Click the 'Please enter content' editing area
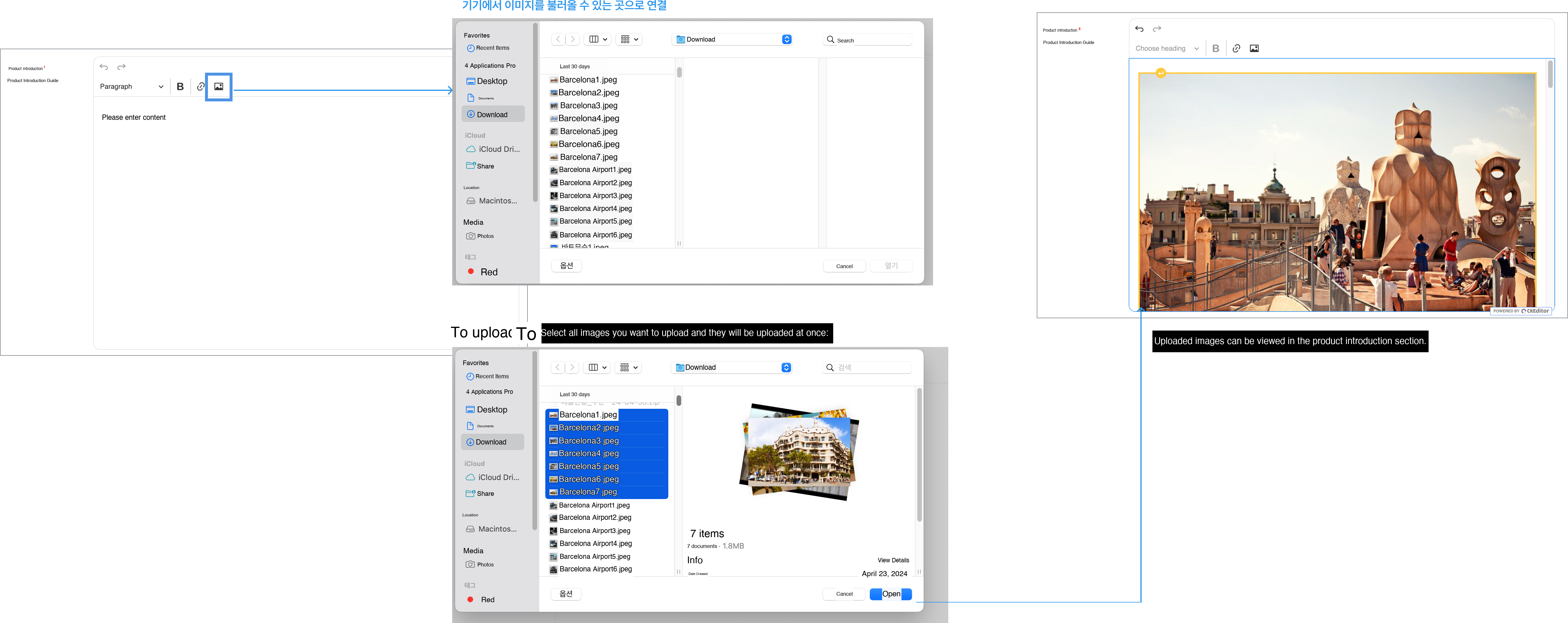The width and height of the screenshot is (1568, 623). click(134, 118)
